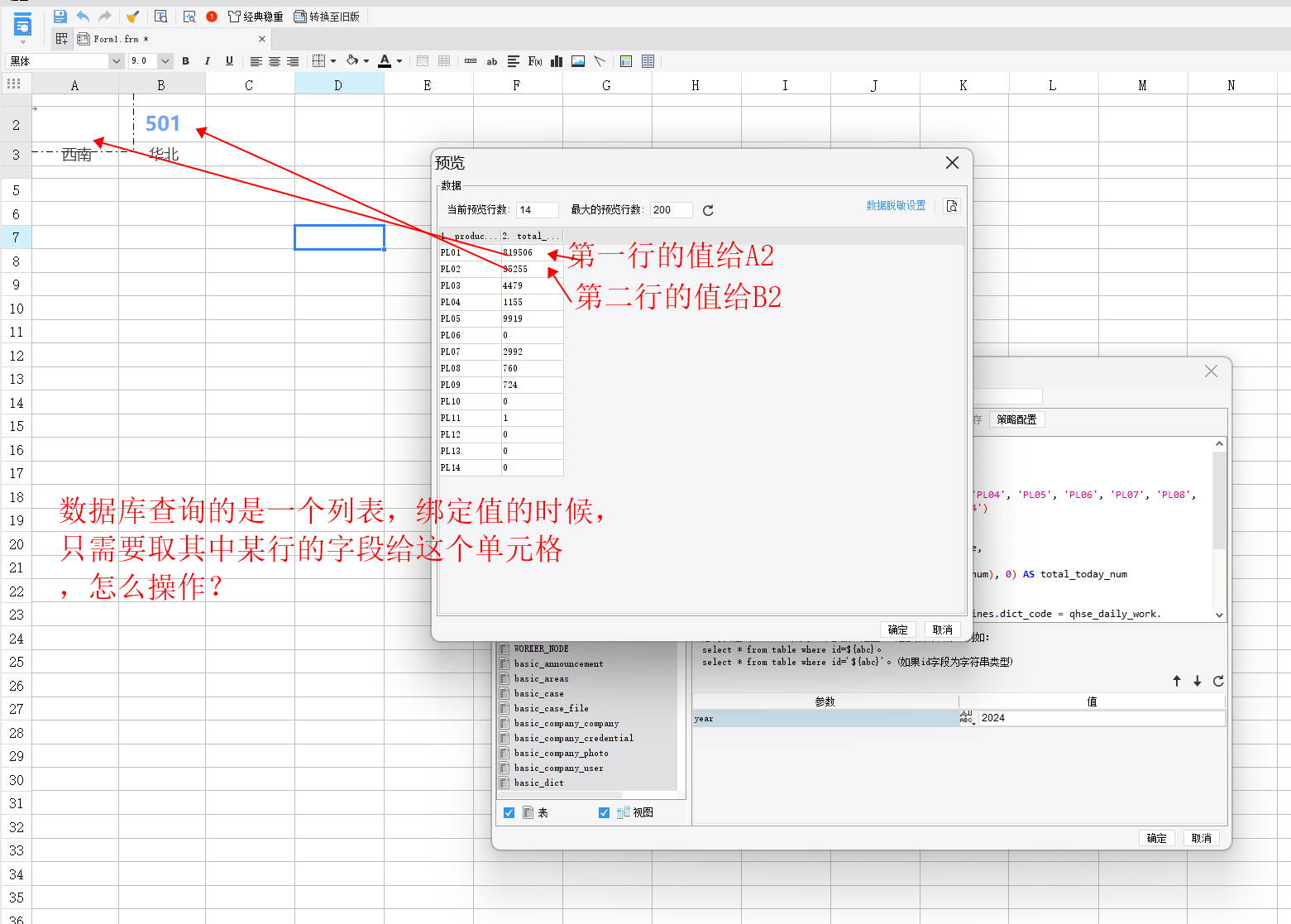1291x924 pixels.
Task: Open the year parameter type dropdown
Action: tap(968, 718)
